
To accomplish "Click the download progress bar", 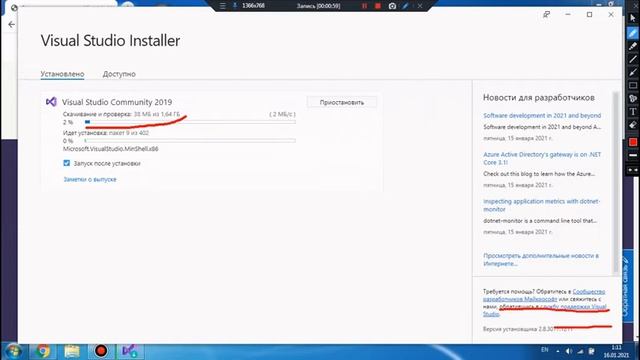I will pyautogui.click(x=190, y=122).
